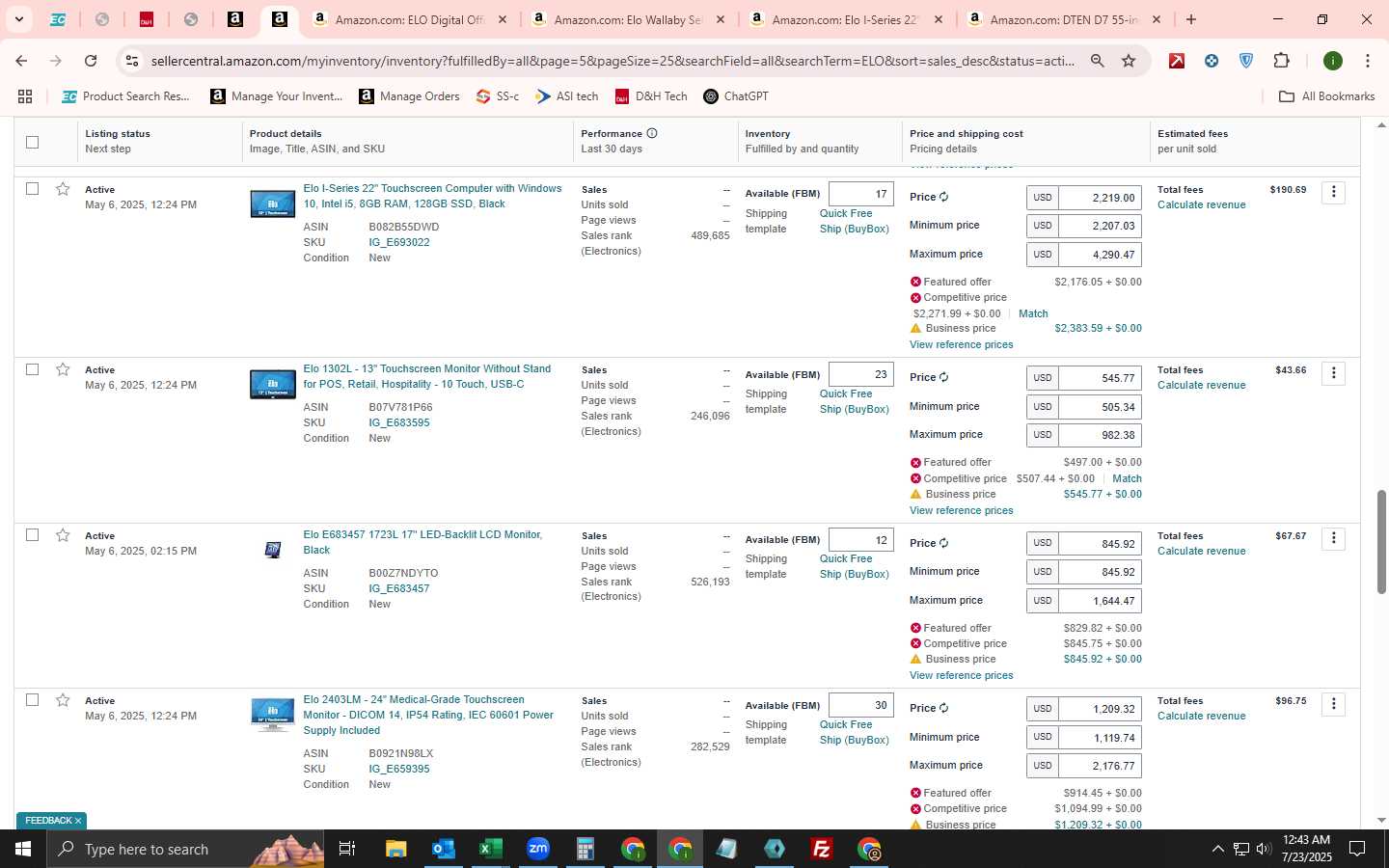Open the notification center icon

(1357, 849)
